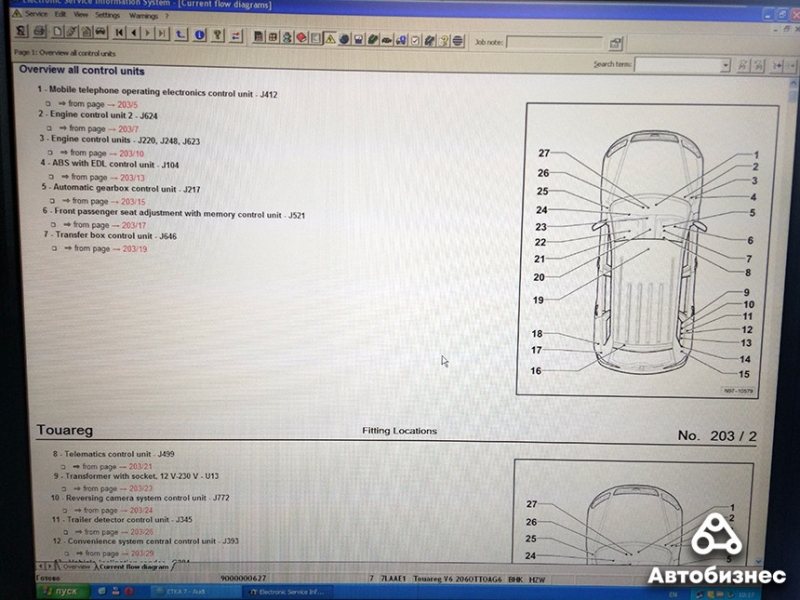The width and height of the screenshot is (800, 600).
Task: Open page link 203/5 for J412
Action: click(128, 105)
